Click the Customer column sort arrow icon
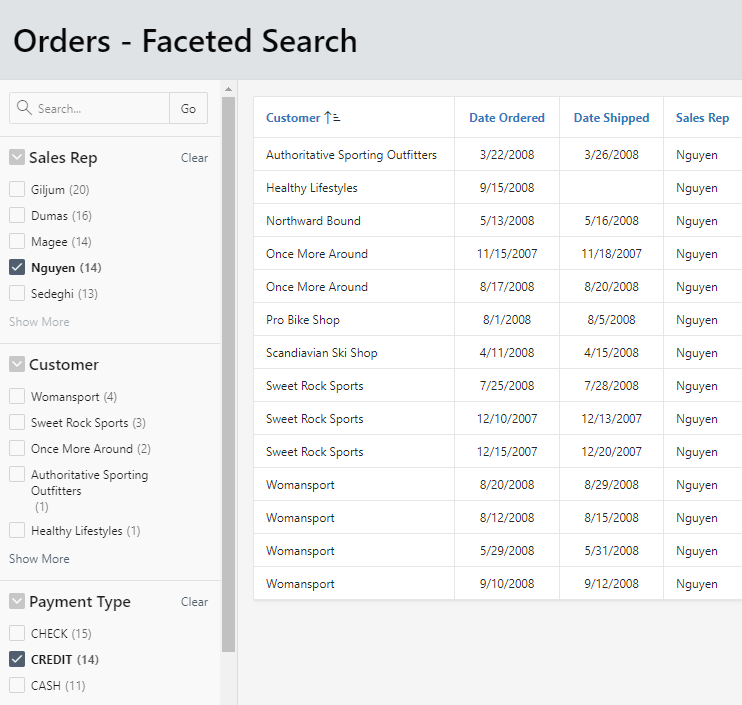 332,118
